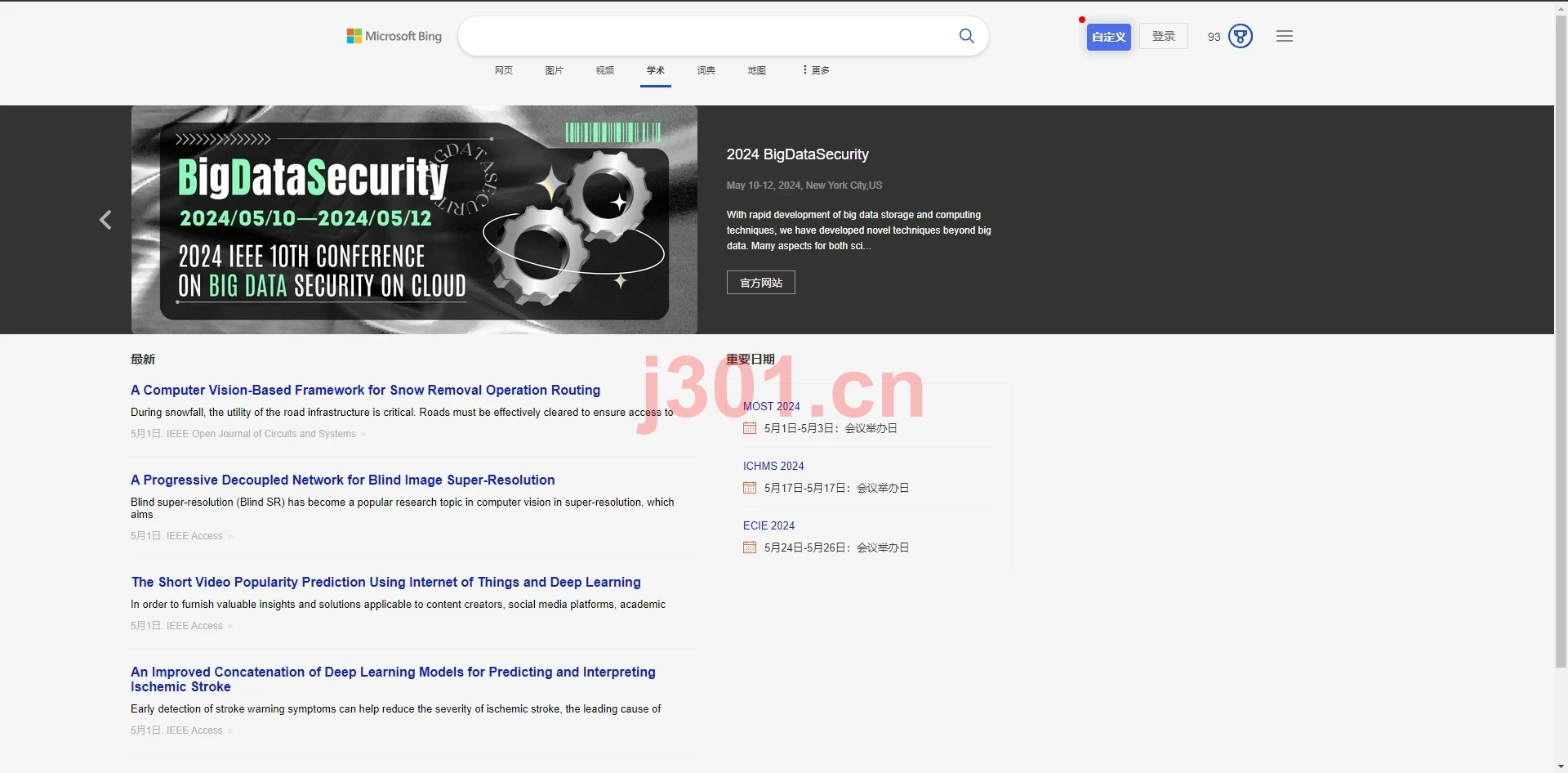1568x773 pixels.
Task: Click the 5月17日-5月17日 conference date text
Action: coord(836,488)
